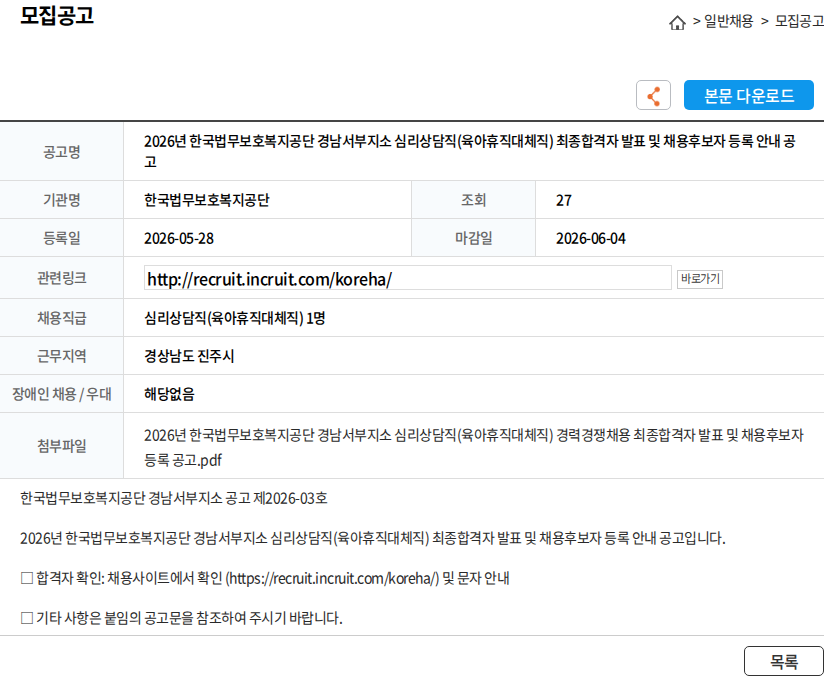Click the 근무지역 row label
The height and width of the screenshot is (677, 824).
[61, 356]
